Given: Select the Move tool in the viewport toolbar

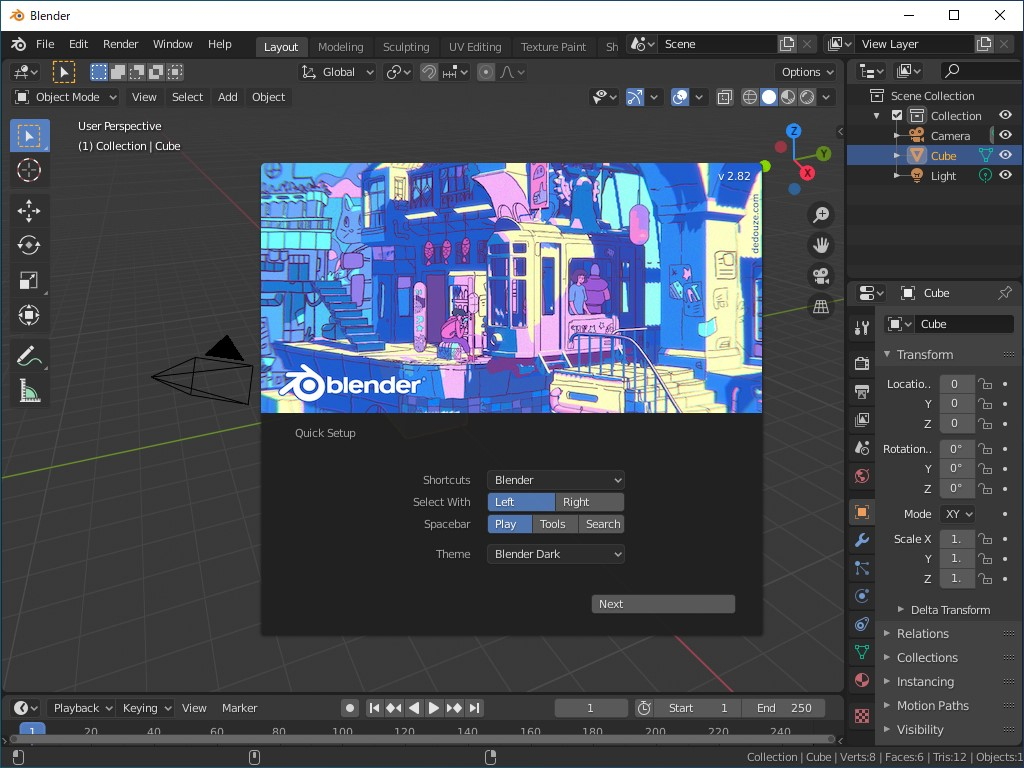Looking at the screenshot, I should (29, 210).
